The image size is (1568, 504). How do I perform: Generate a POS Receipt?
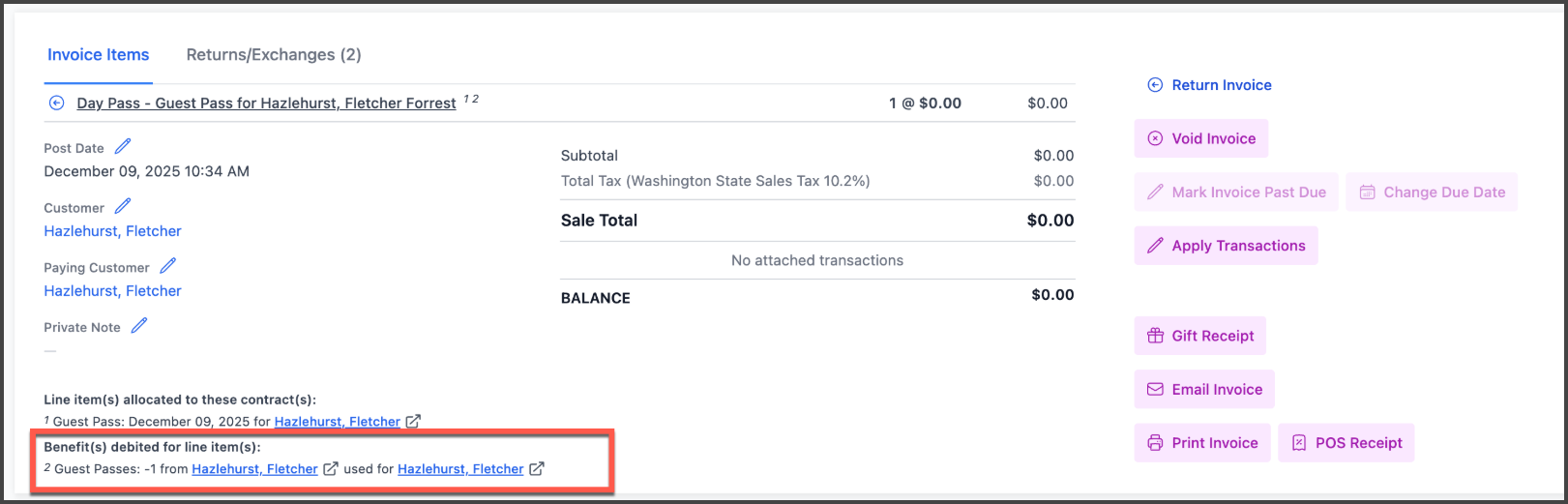1346,443
